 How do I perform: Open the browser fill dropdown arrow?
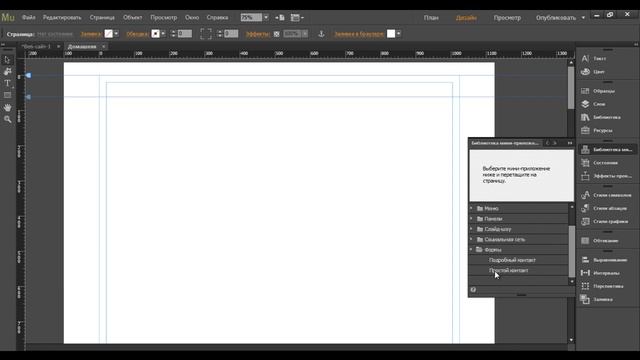398,34
